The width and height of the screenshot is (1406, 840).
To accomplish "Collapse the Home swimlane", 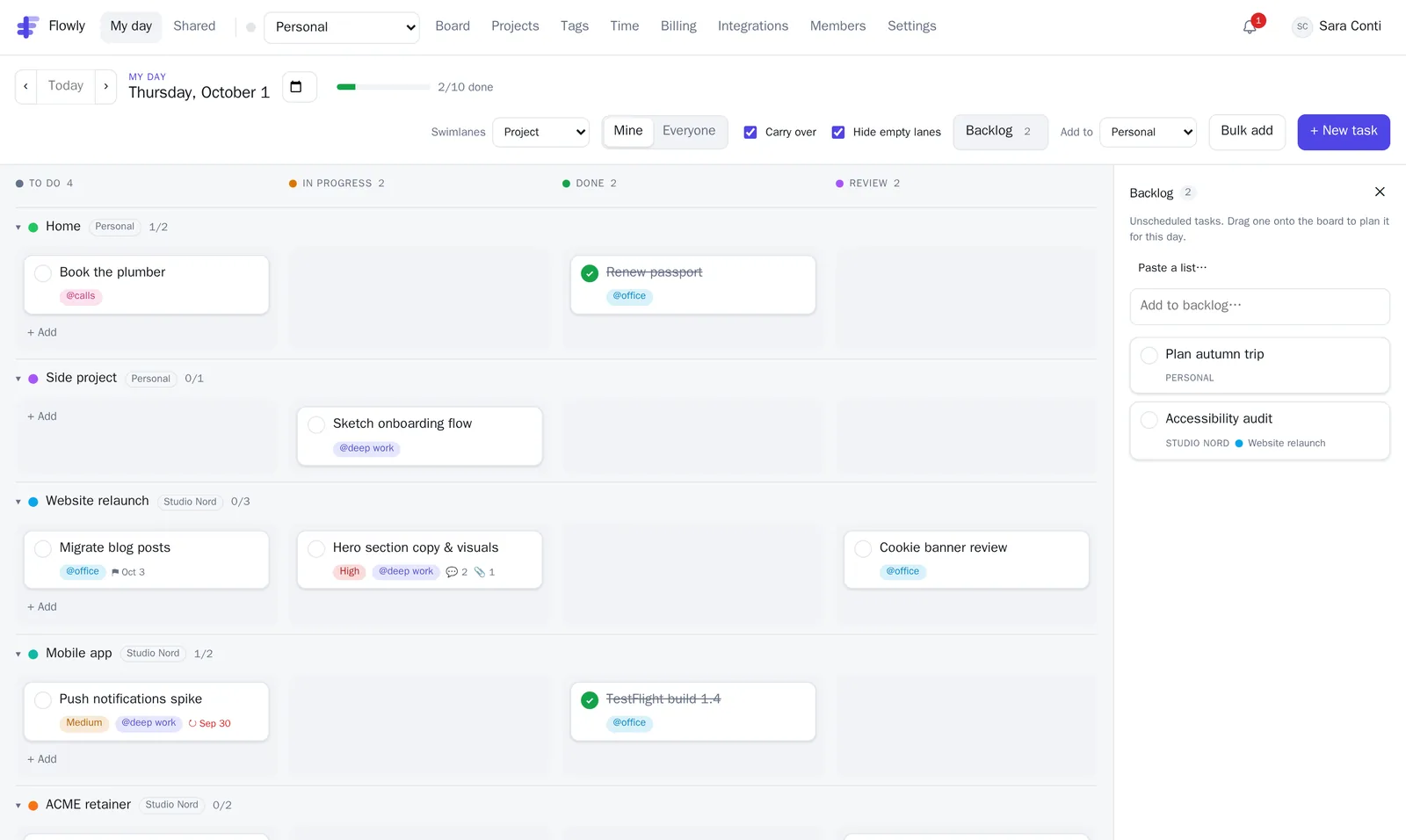I will point(18,227).
